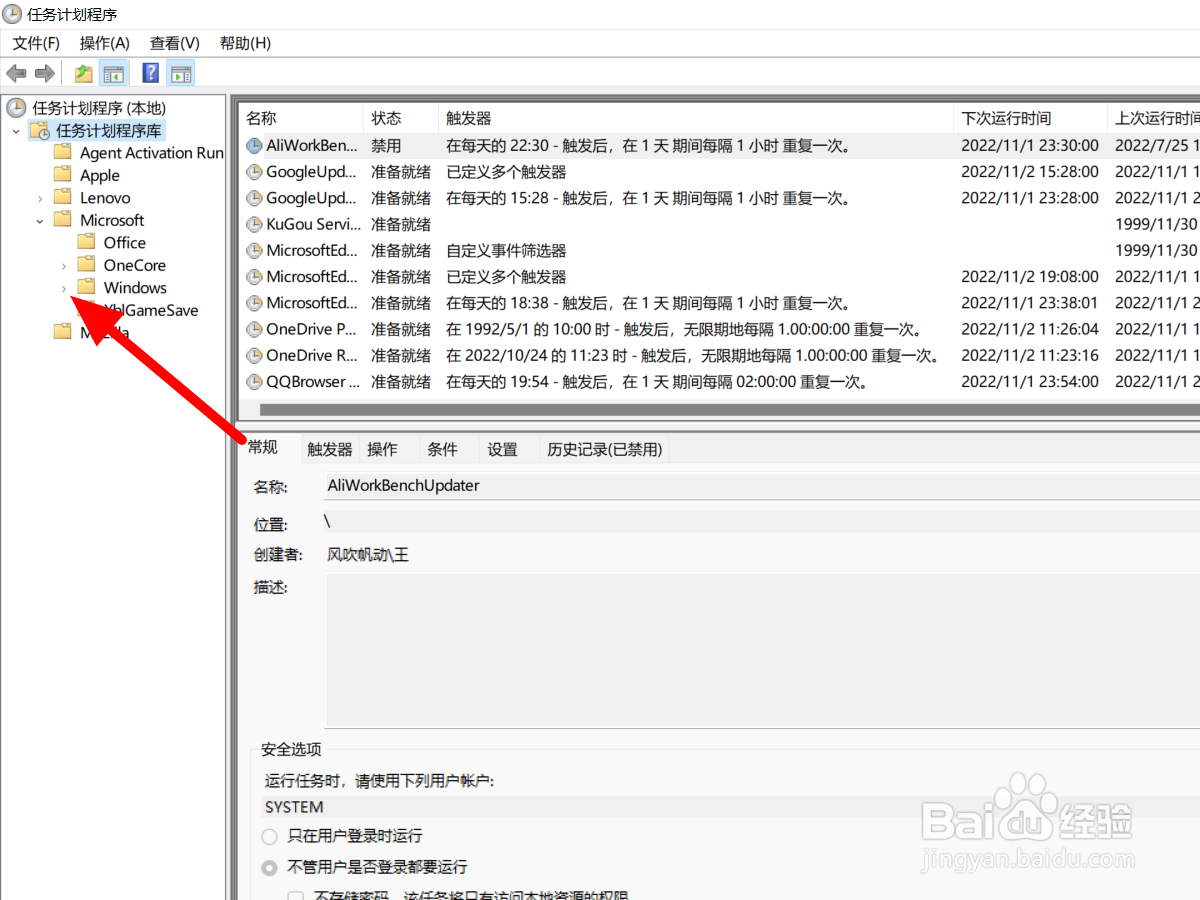Click the clock icon of KuGou Servi task
Image resolution: width=1200 pixels, height=900 pixels.
click(255, 224)
